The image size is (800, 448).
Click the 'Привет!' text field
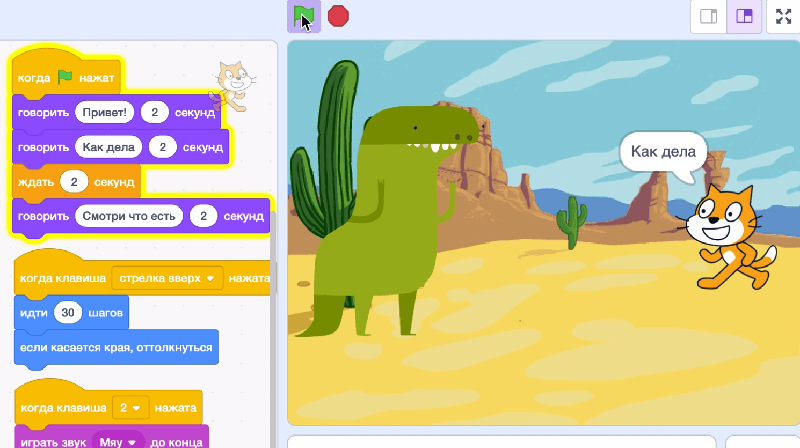[x=104, y=112]
